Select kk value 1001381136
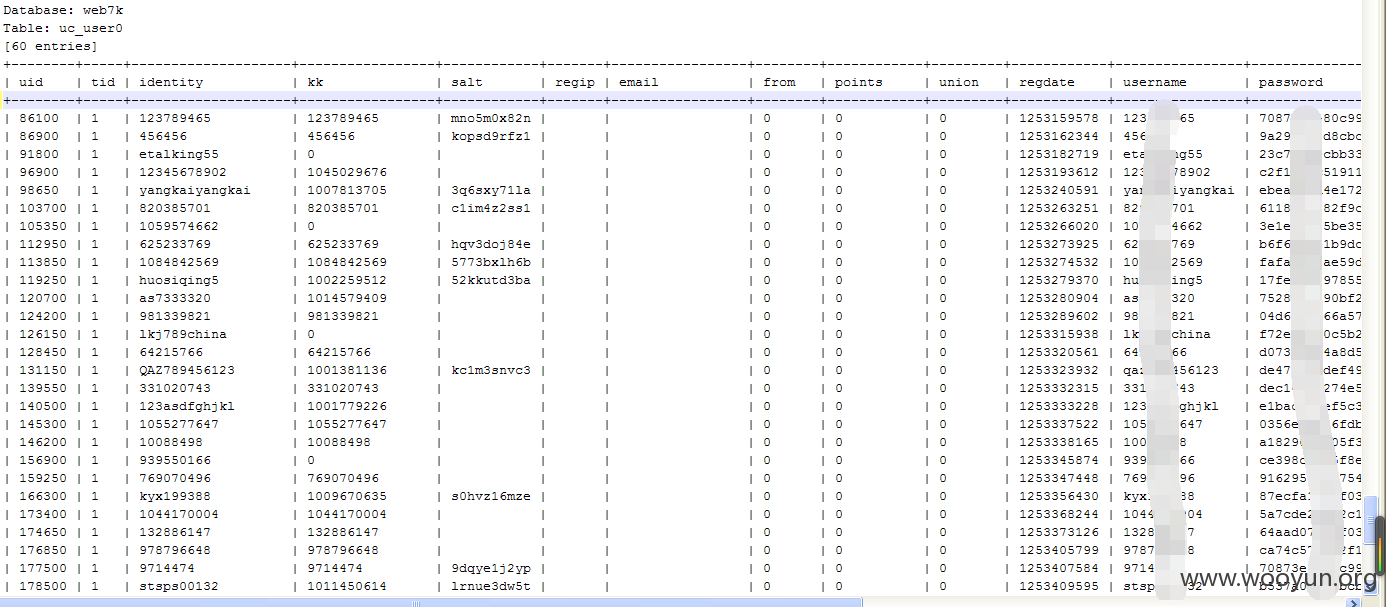 347,370
